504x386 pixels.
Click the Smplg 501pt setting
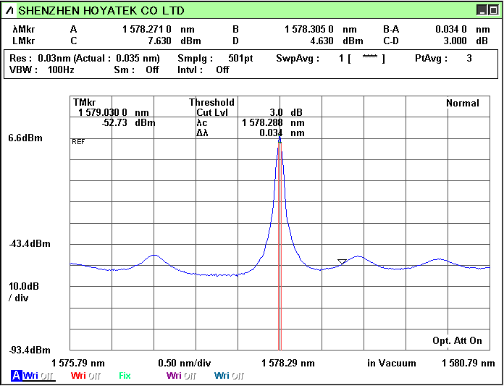(x=215, y=58)
